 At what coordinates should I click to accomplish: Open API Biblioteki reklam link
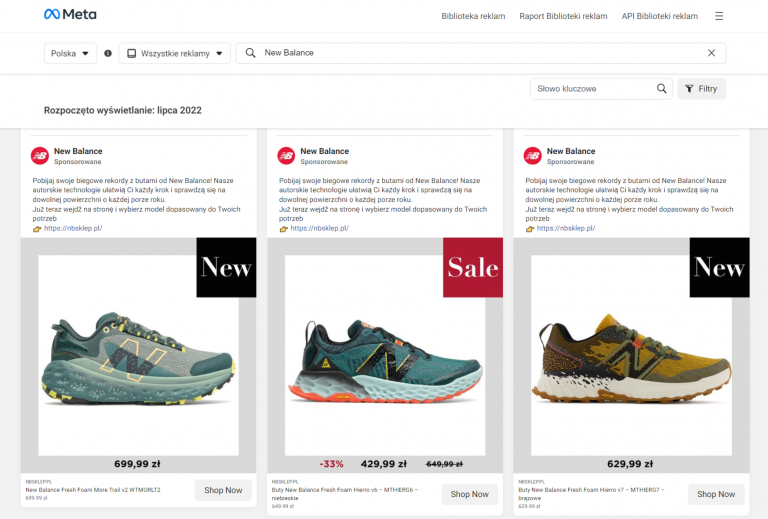click(x=660, y=16)
